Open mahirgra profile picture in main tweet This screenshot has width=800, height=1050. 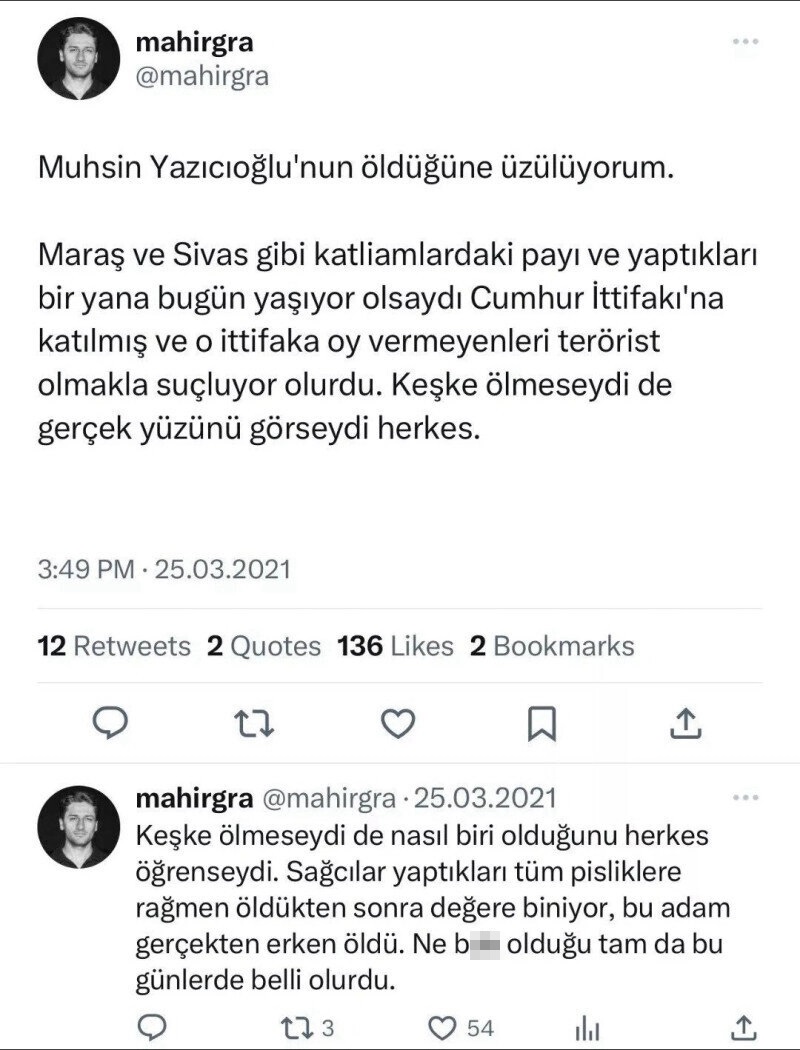[x=79, y=58]
